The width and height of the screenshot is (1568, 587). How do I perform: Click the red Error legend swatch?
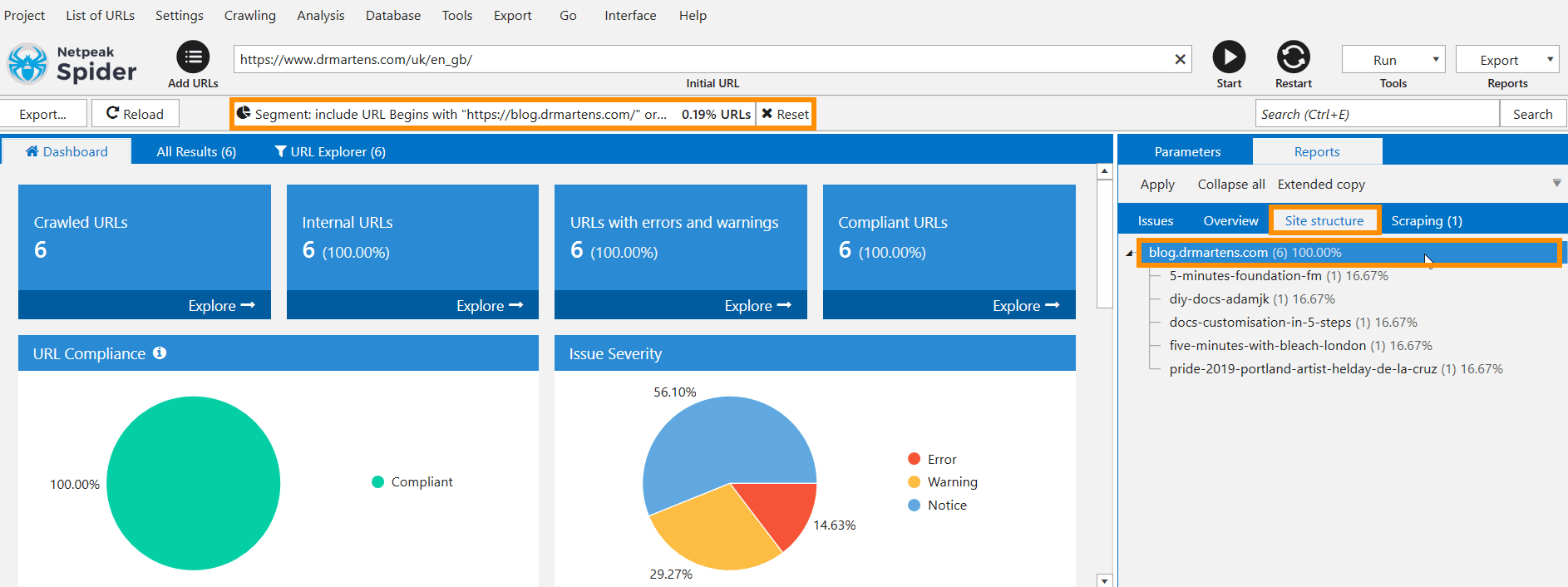[914, 459]
